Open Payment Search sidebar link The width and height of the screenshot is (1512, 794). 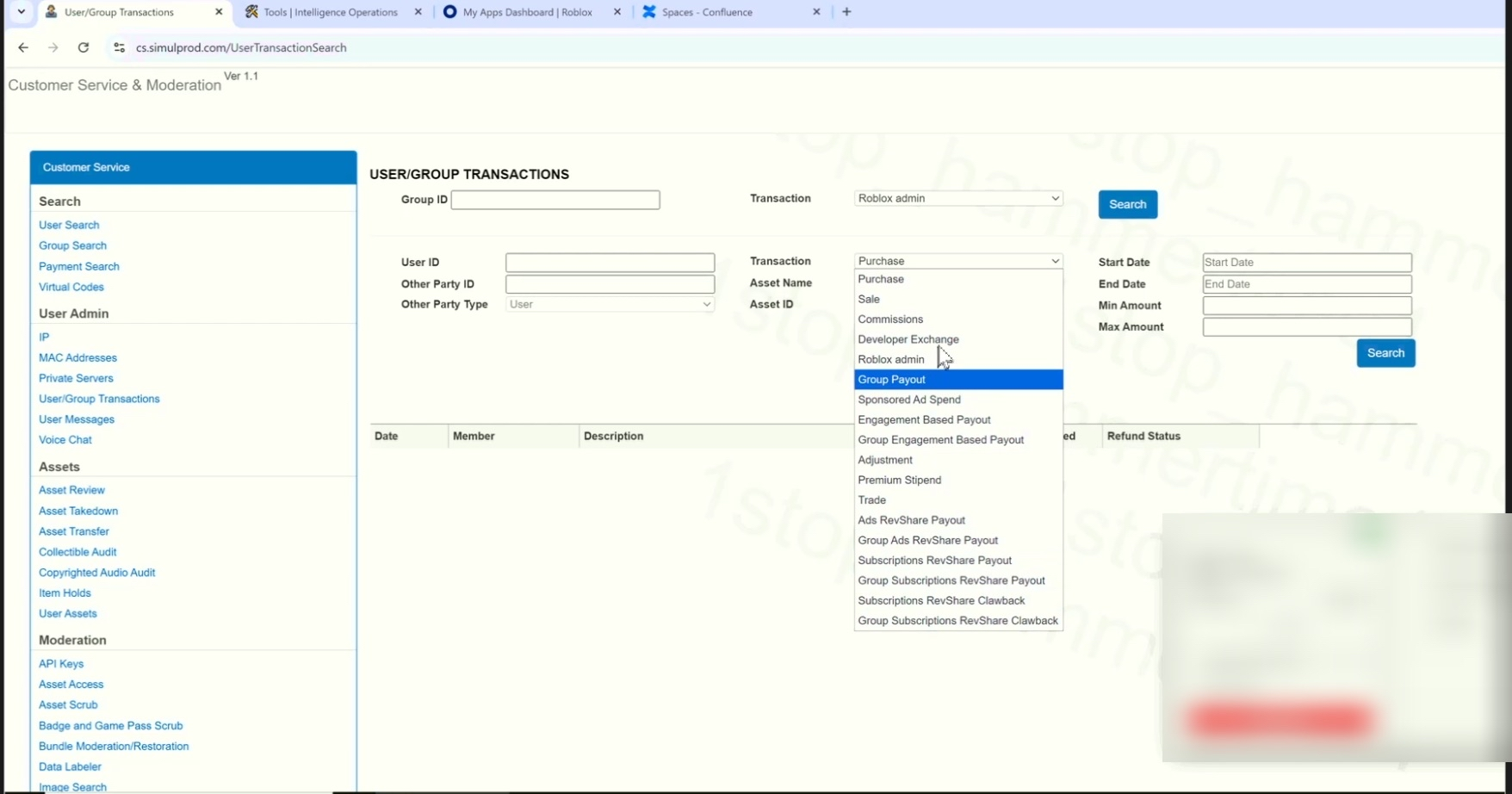(x=79, y=266)
